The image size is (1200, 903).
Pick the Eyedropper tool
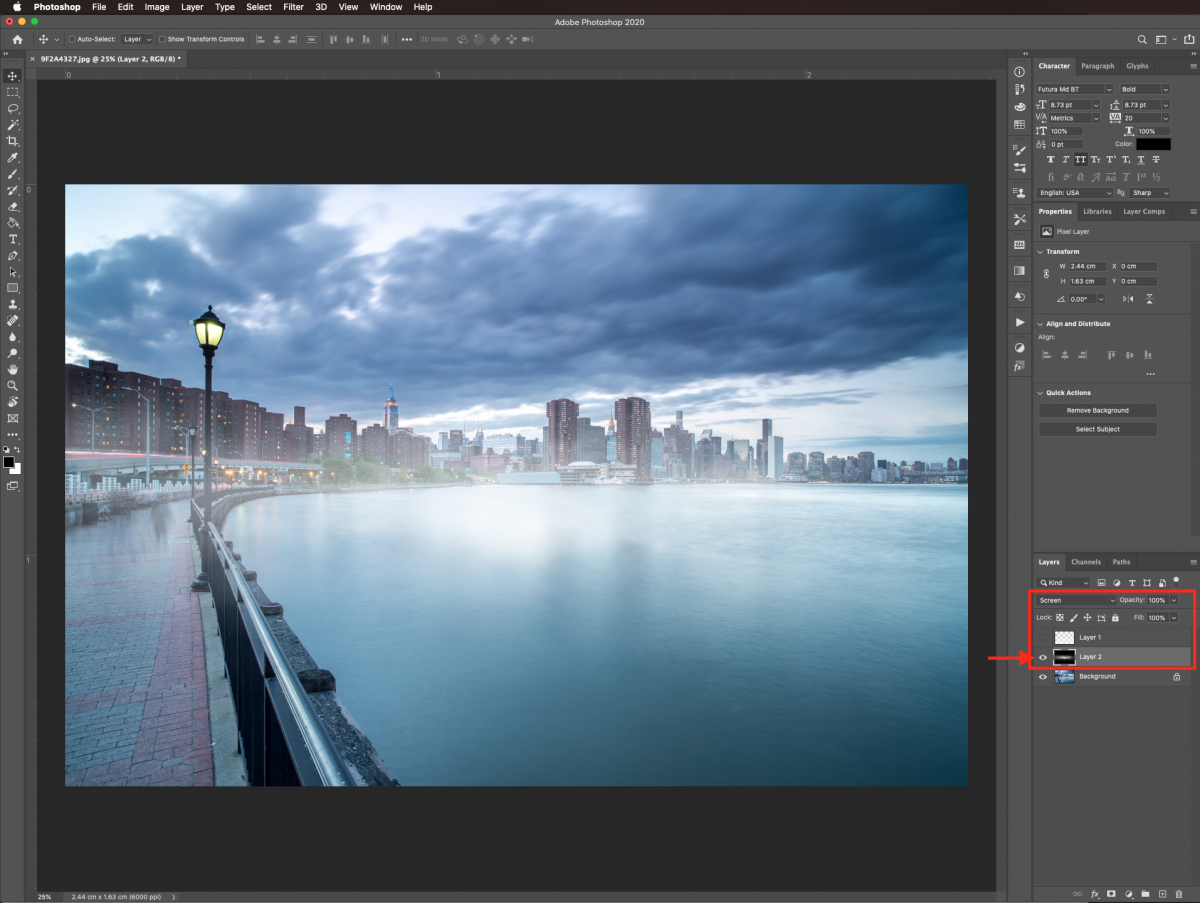(x=13, y=158)
